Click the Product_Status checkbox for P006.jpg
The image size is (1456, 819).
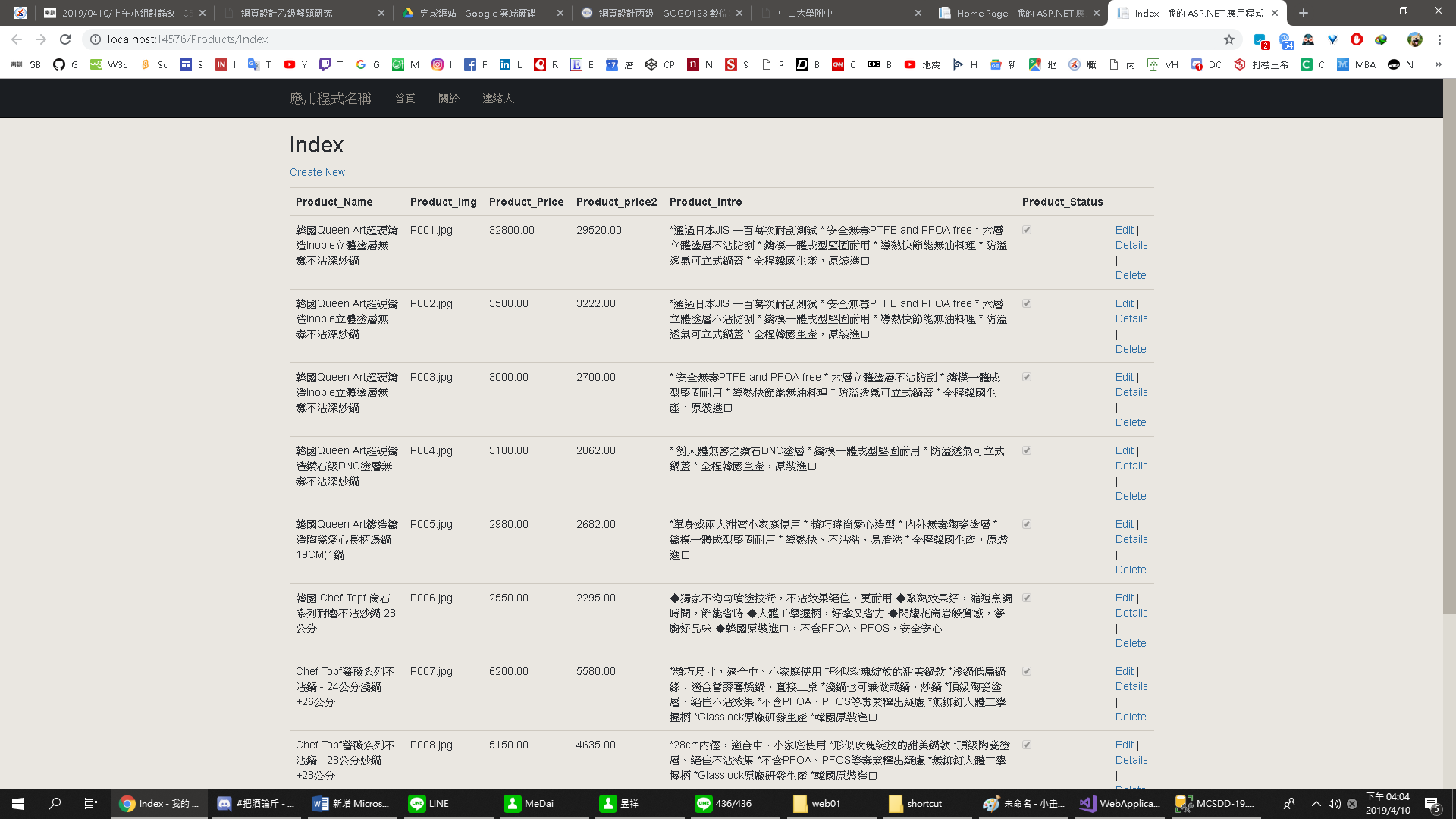pyautogui.click(x=1027, y=598)
